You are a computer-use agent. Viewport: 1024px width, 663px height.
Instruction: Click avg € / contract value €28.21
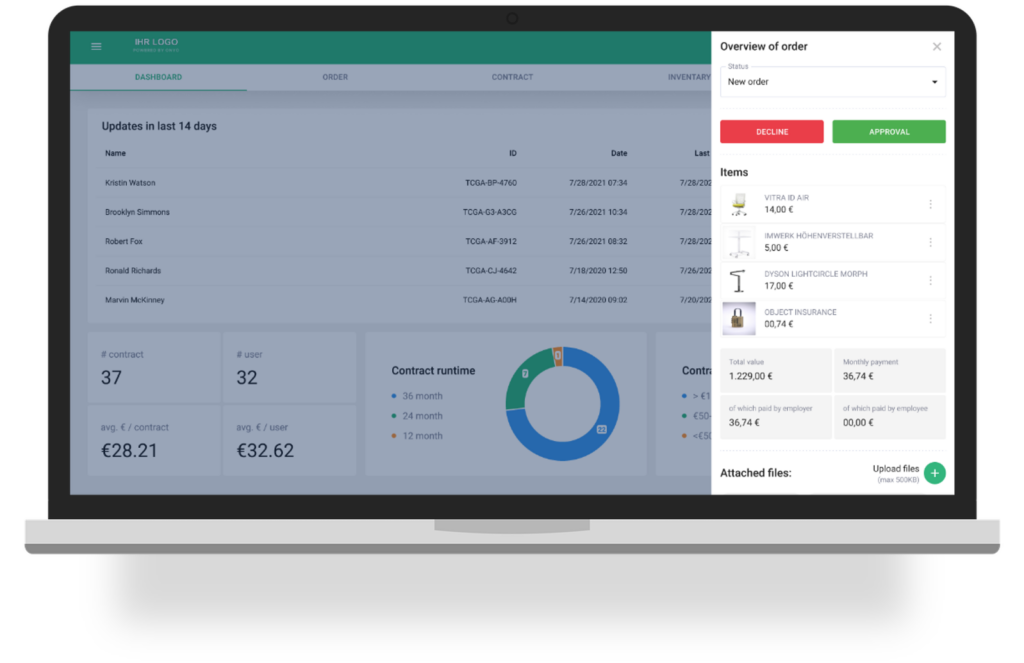pos(129,450)
